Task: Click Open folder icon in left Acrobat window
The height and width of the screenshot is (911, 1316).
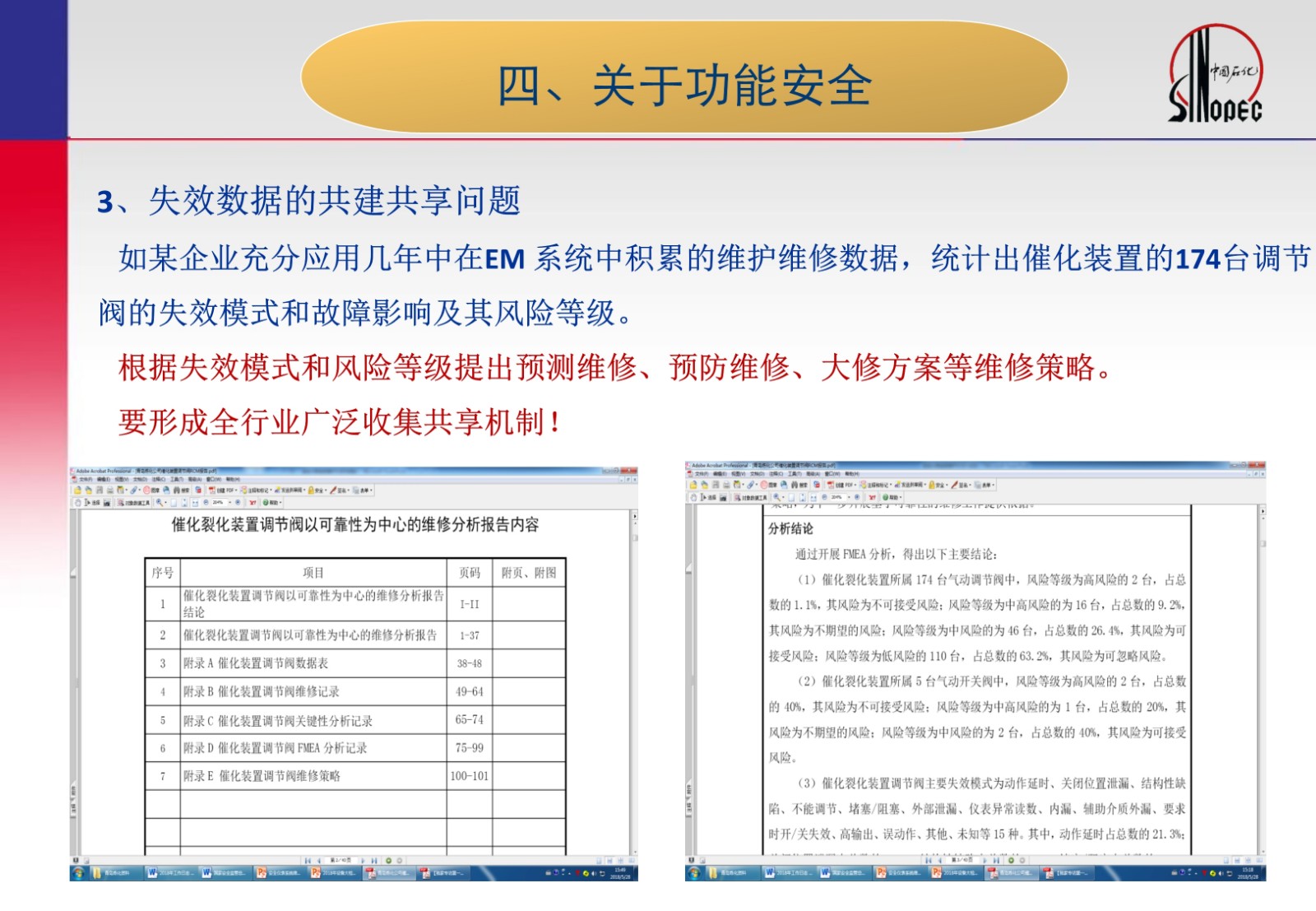Action: click(77, 490)
